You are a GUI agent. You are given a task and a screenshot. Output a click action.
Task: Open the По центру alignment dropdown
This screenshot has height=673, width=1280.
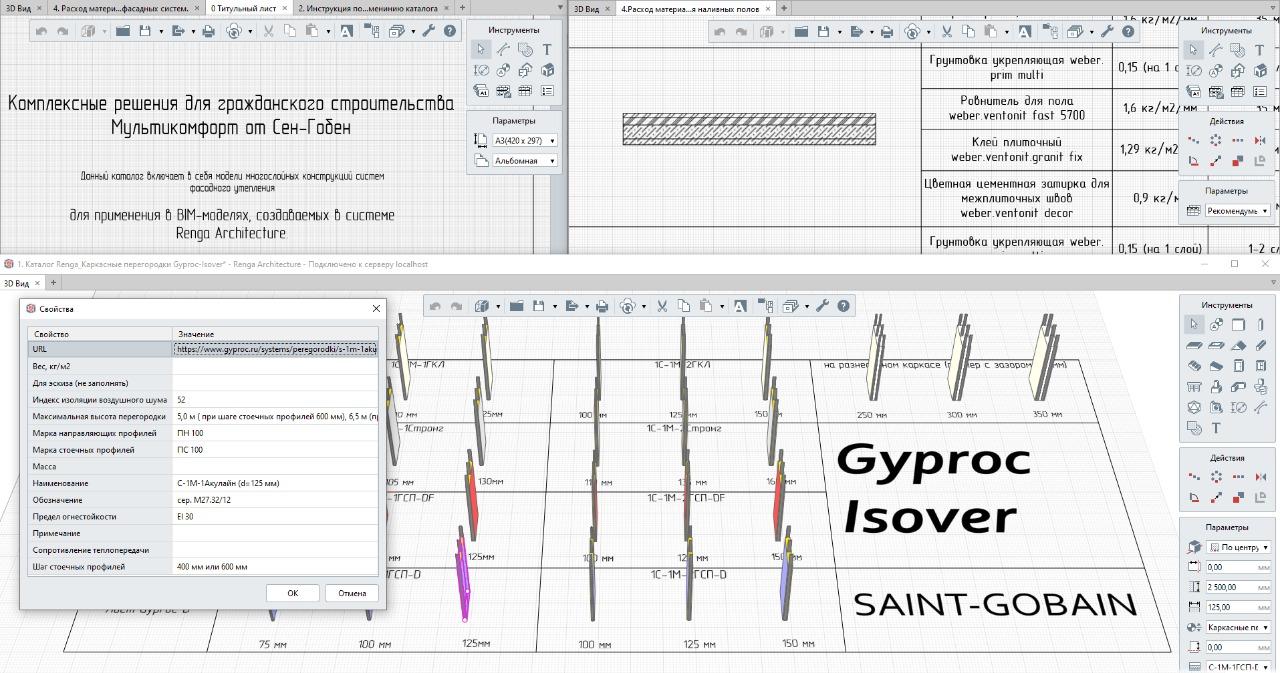1238,547
